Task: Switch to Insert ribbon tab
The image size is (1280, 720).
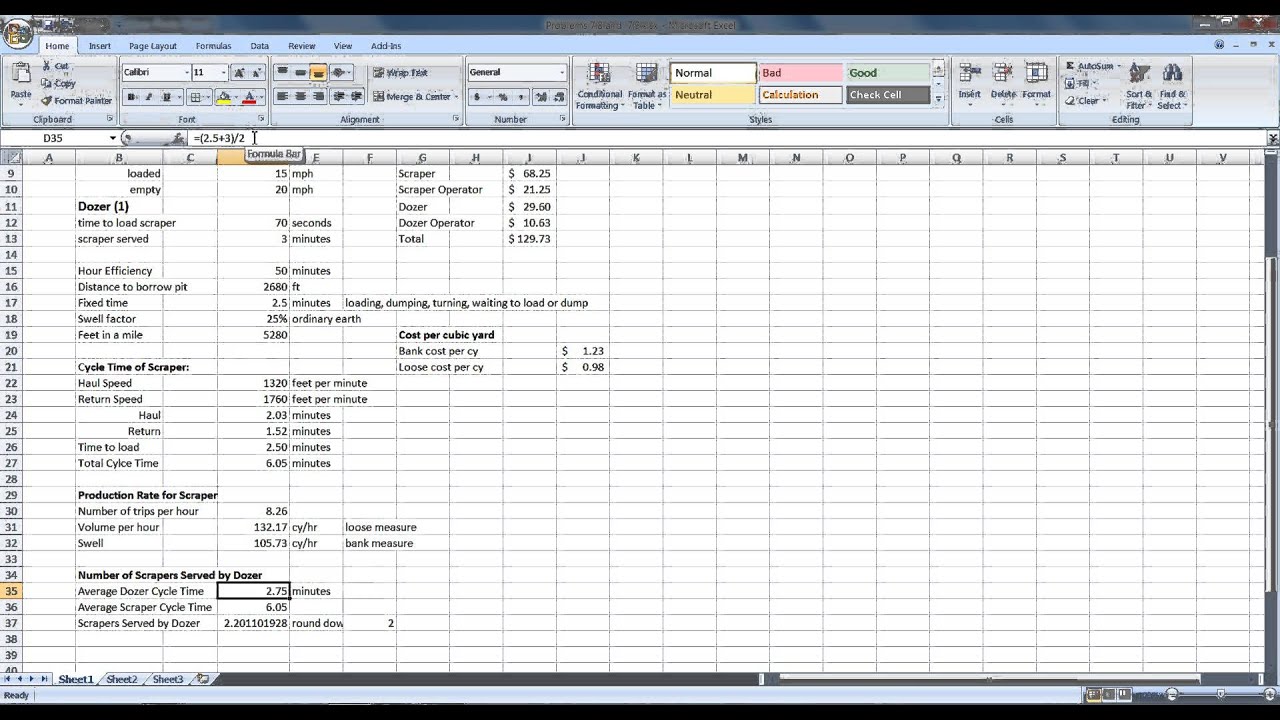Action: click(99, 46)
